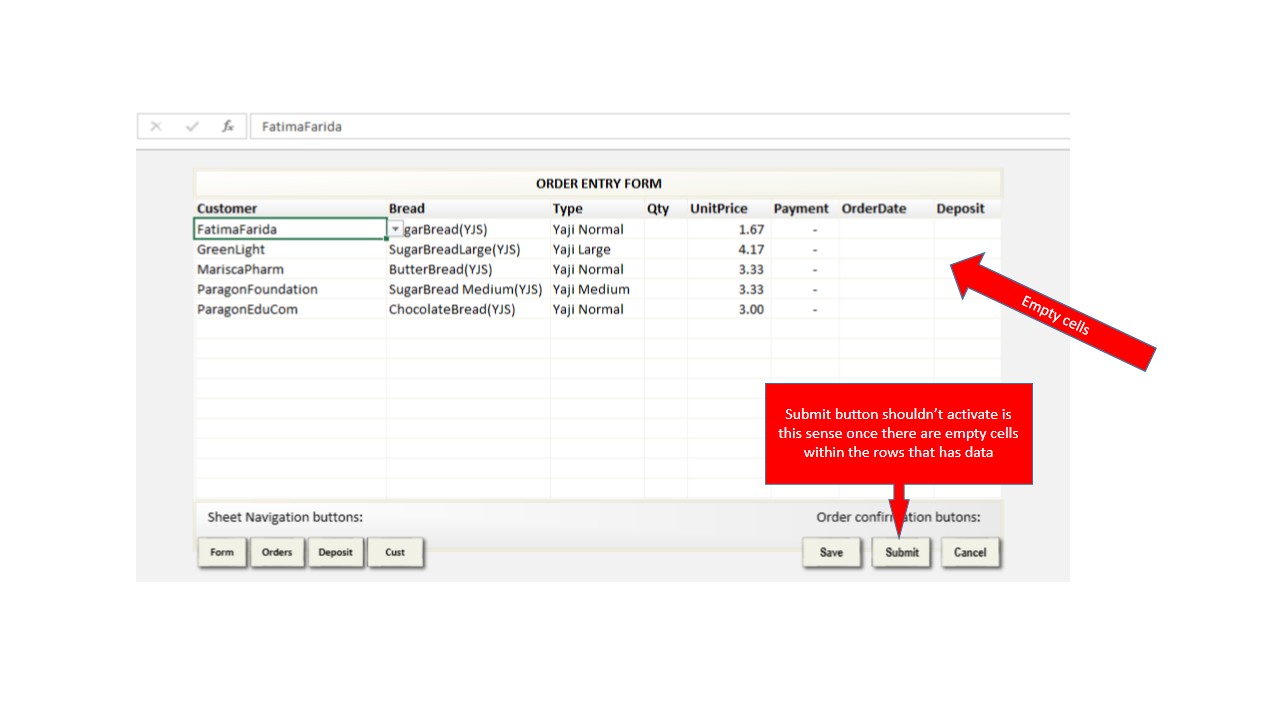Image resolution: width=1280 pixels, height=720 pixels.
Task: Select the ChocolateBread(YJS) cell
Action: pos(468,309)
